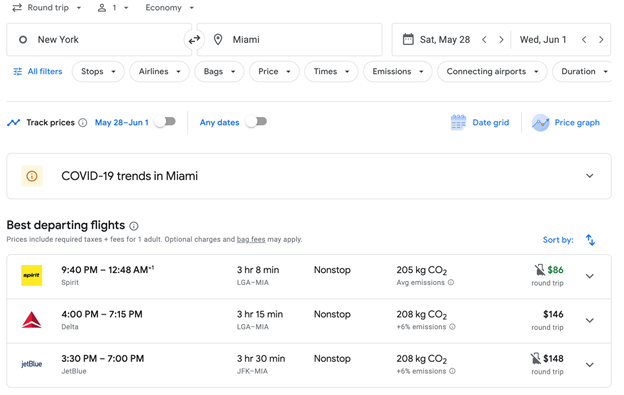Image resolution: width=624 pixels, height=395 pixels.
Task: Expand COVID-19 trends in Miami panel
Action: tap(589, 176)
